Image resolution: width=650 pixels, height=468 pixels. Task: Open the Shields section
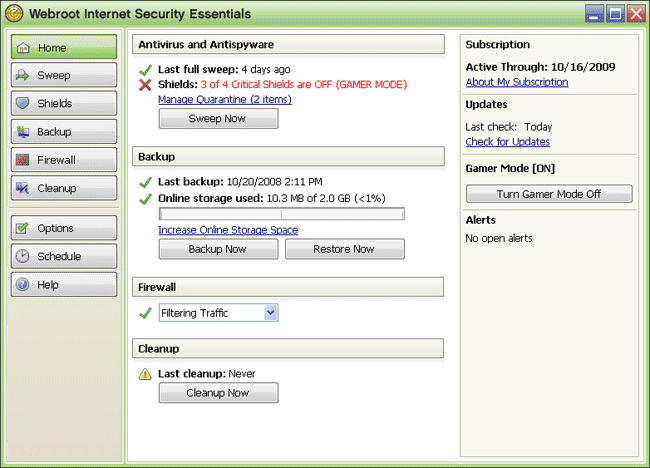click(64, 103)
